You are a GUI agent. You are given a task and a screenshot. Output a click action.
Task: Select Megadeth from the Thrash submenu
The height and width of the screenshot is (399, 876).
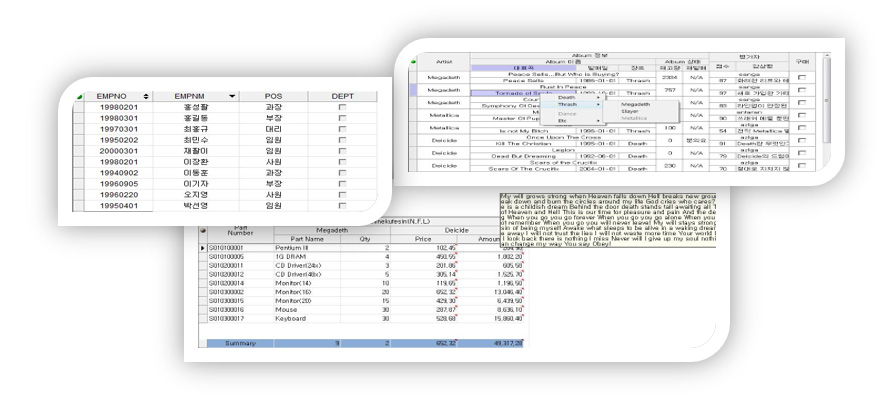click(x=635, y=104)
